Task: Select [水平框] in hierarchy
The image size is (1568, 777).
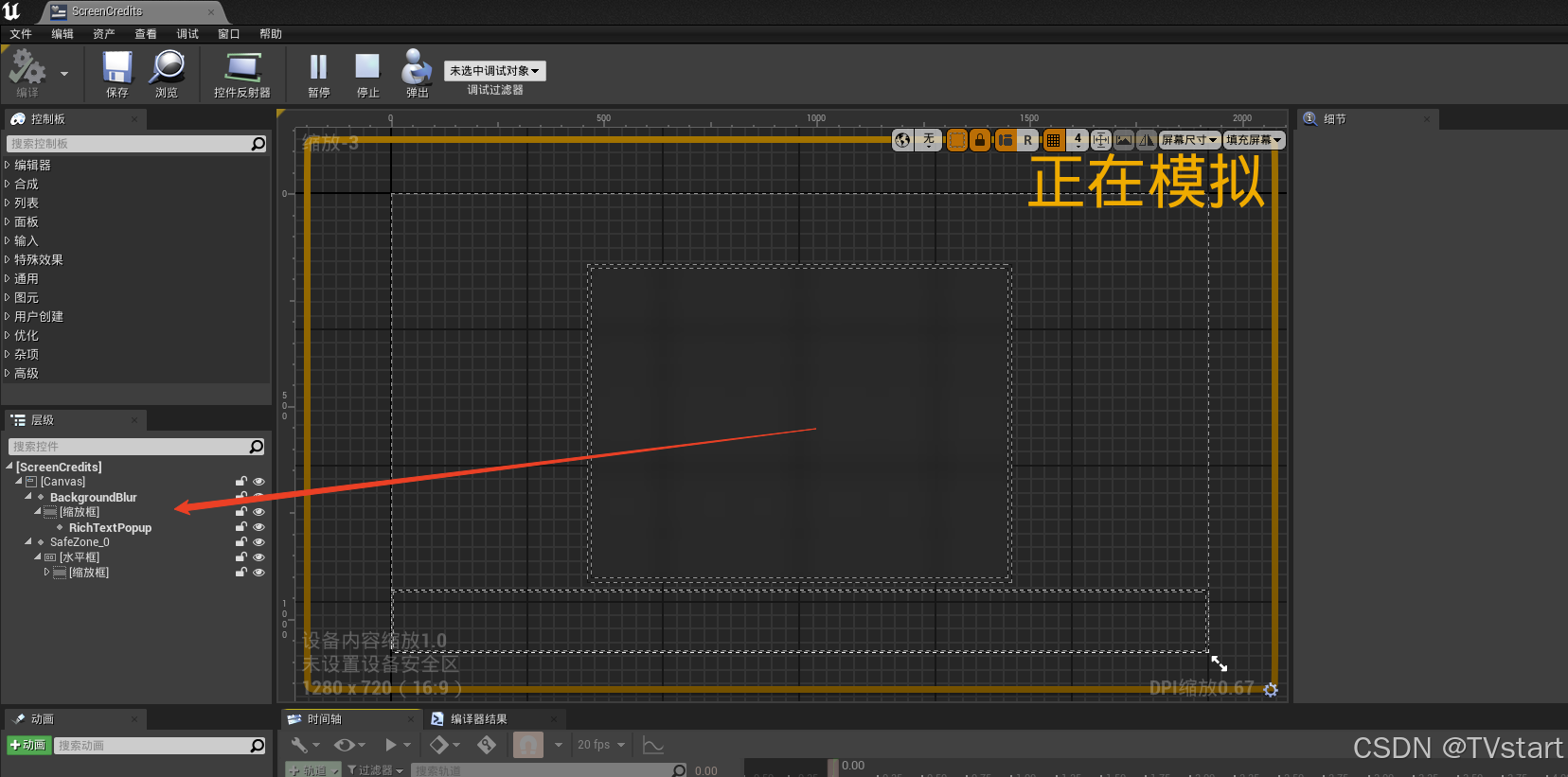Action: coord(80,558)
